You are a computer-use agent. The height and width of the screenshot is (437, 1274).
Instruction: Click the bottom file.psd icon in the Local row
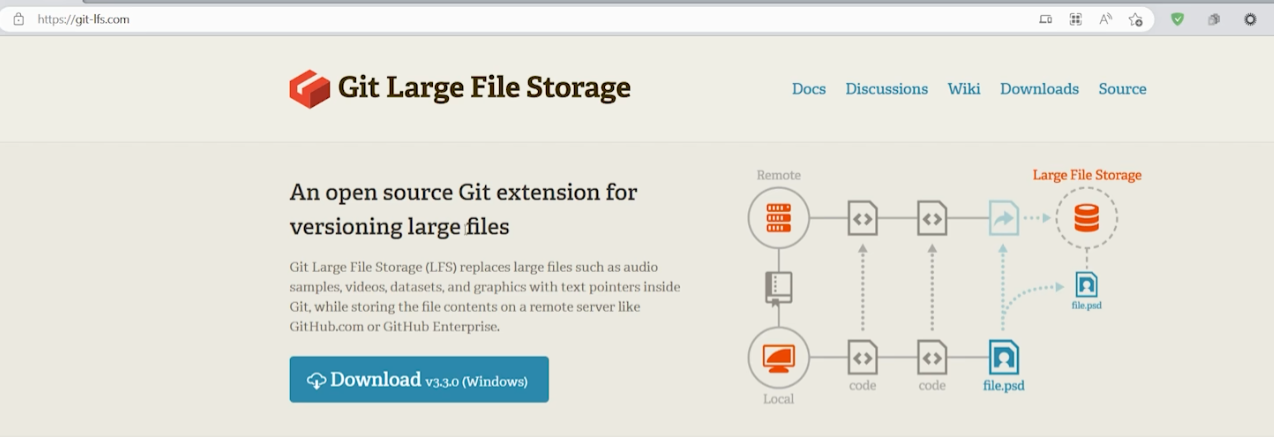tap(1003, 357)
